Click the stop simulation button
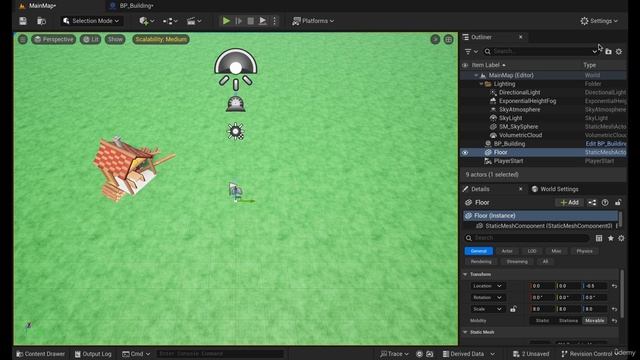Image resolution: width=640 pixels, height=360 pixels. tap(250, 21)
